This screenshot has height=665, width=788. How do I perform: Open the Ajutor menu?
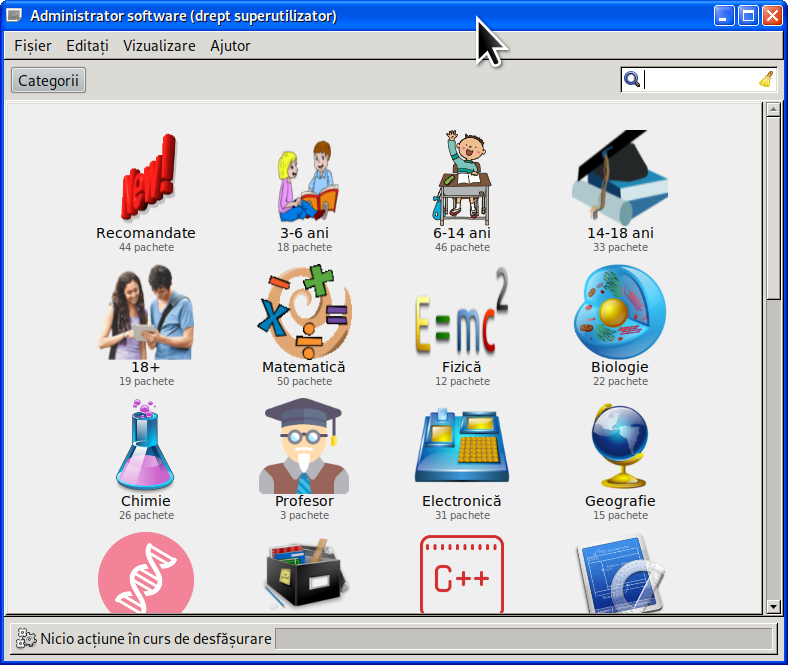(230, 46)
